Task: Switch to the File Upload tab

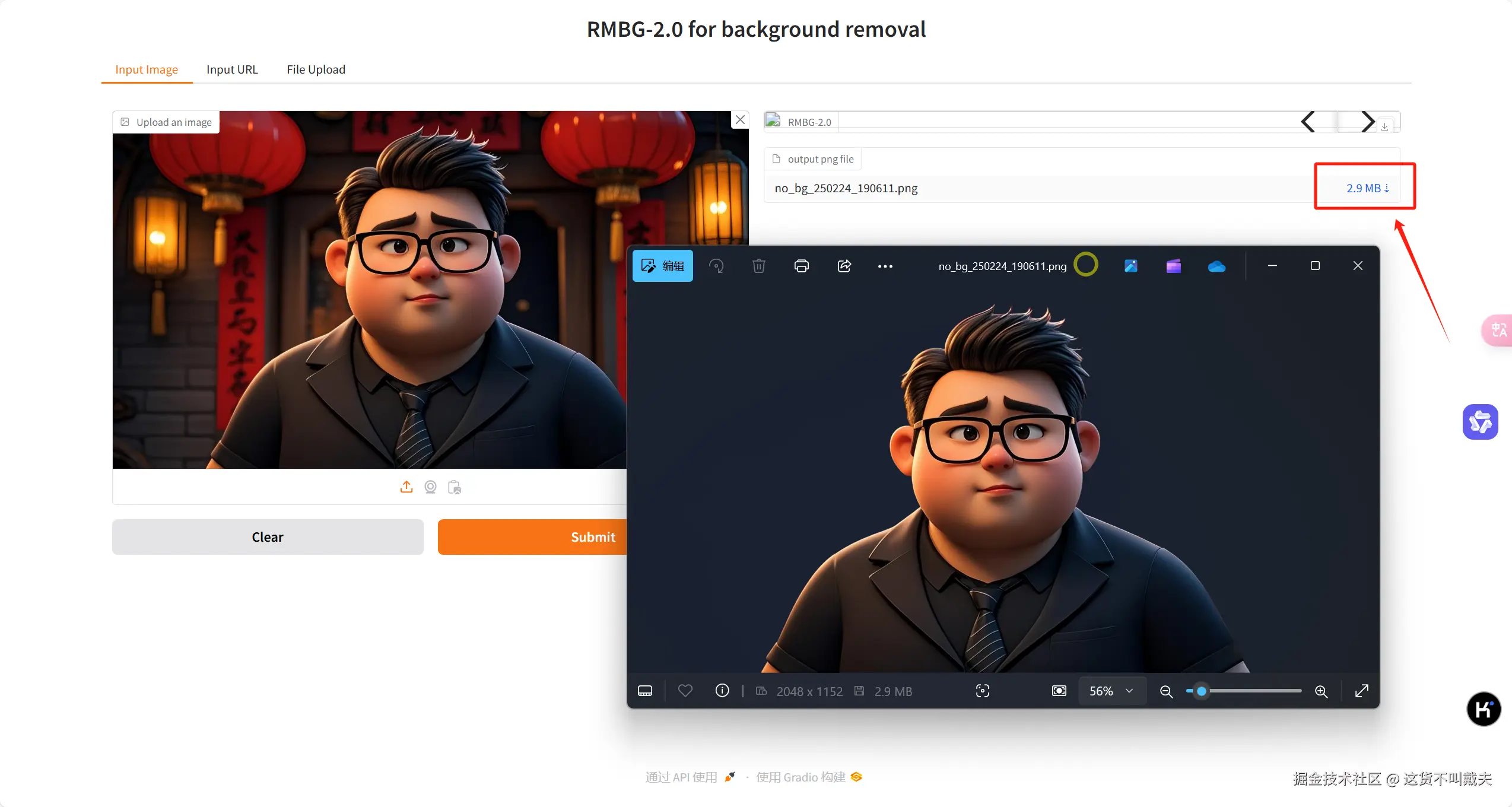Action: click(x=316, y=69)
